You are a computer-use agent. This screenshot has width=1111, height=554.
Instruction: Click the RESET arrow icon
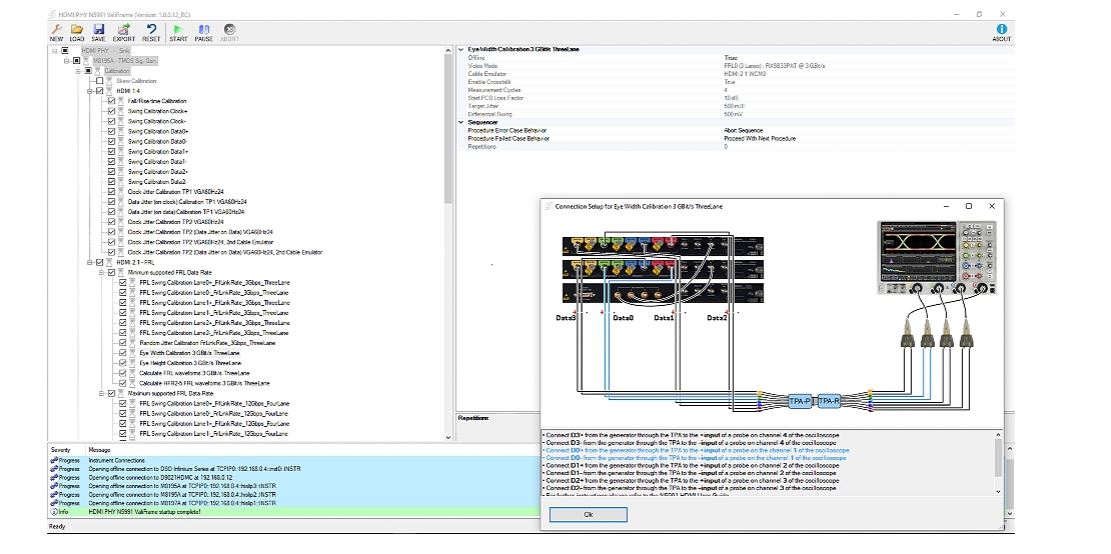[151, 29]
